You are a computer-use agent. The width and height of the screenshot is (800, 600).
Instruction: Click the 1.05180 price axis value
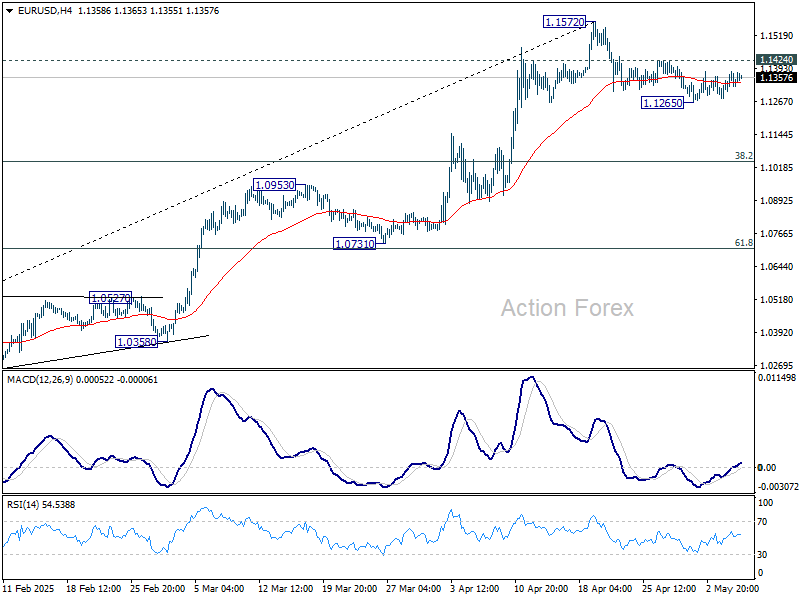(777, 299)
